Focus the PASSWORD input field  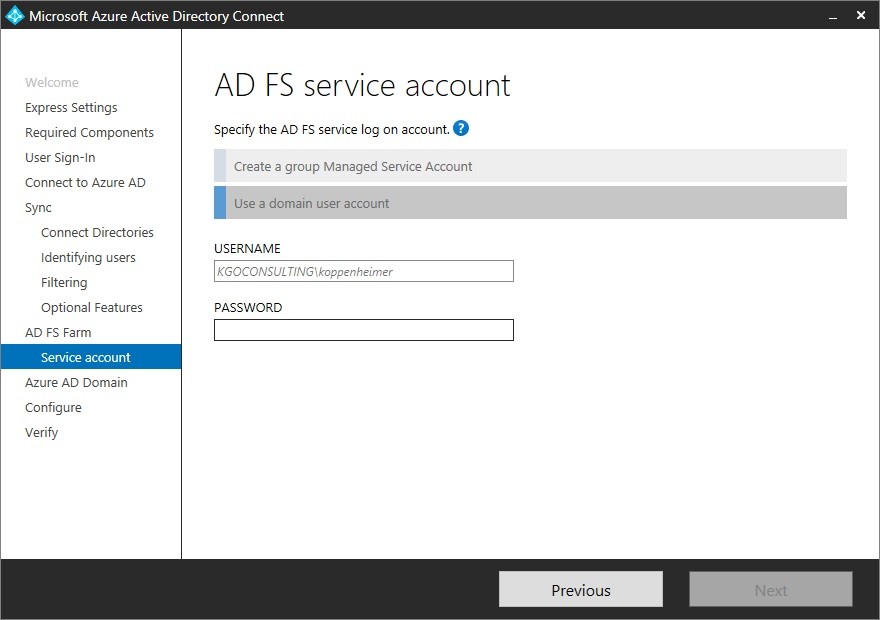click(364, 330)
